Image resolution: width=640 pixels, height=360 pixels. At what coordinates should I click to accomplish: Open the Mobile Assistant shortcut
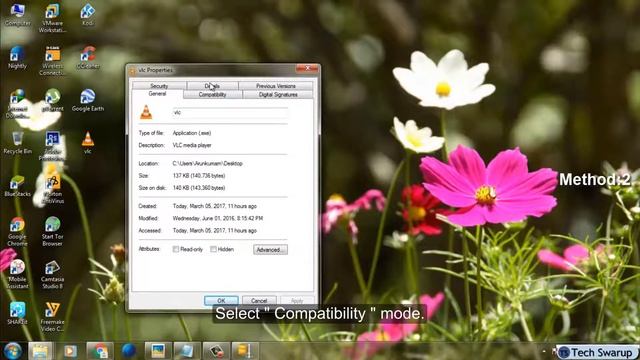point(17,274)
